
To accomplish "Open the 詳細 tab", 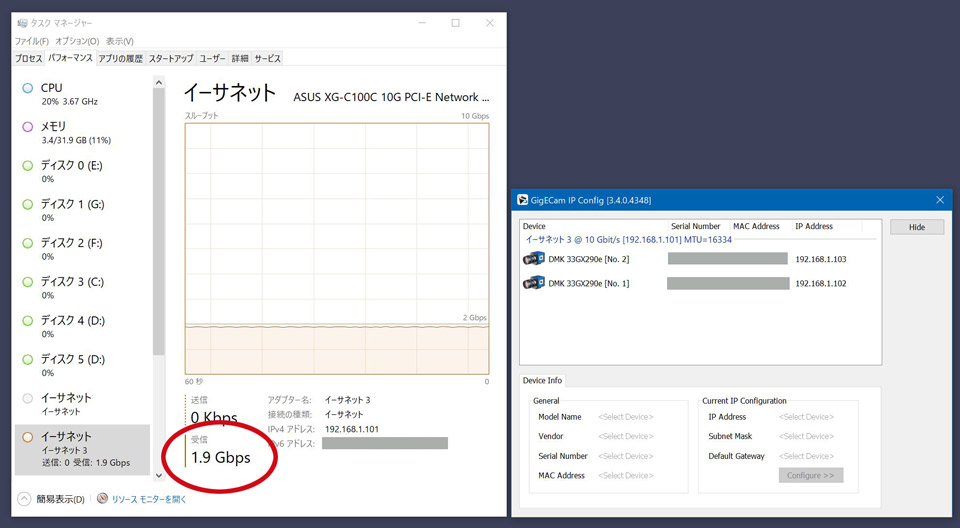I will pos(240,58).
